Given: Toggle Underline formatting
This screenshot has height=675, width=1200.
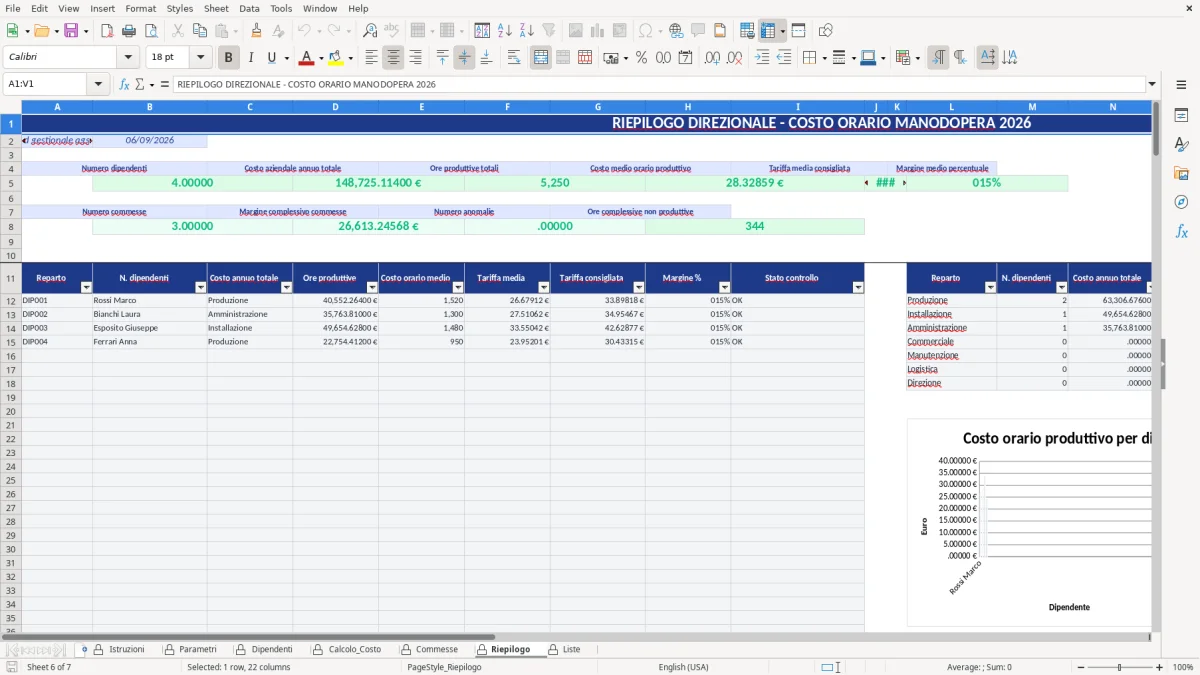Looking at the screenshot, I should 271,58.
